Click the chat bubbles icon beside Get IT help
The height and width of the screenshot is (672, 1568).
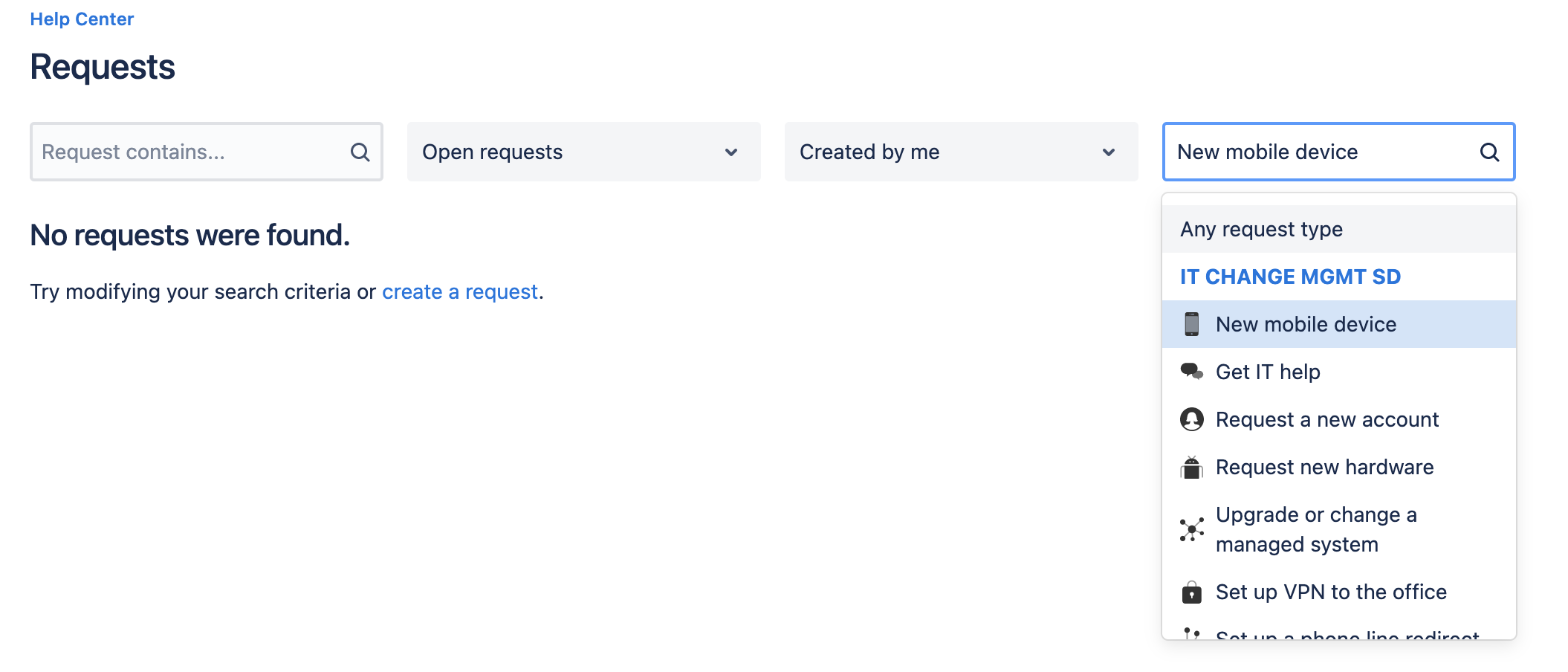point(1191,371)
